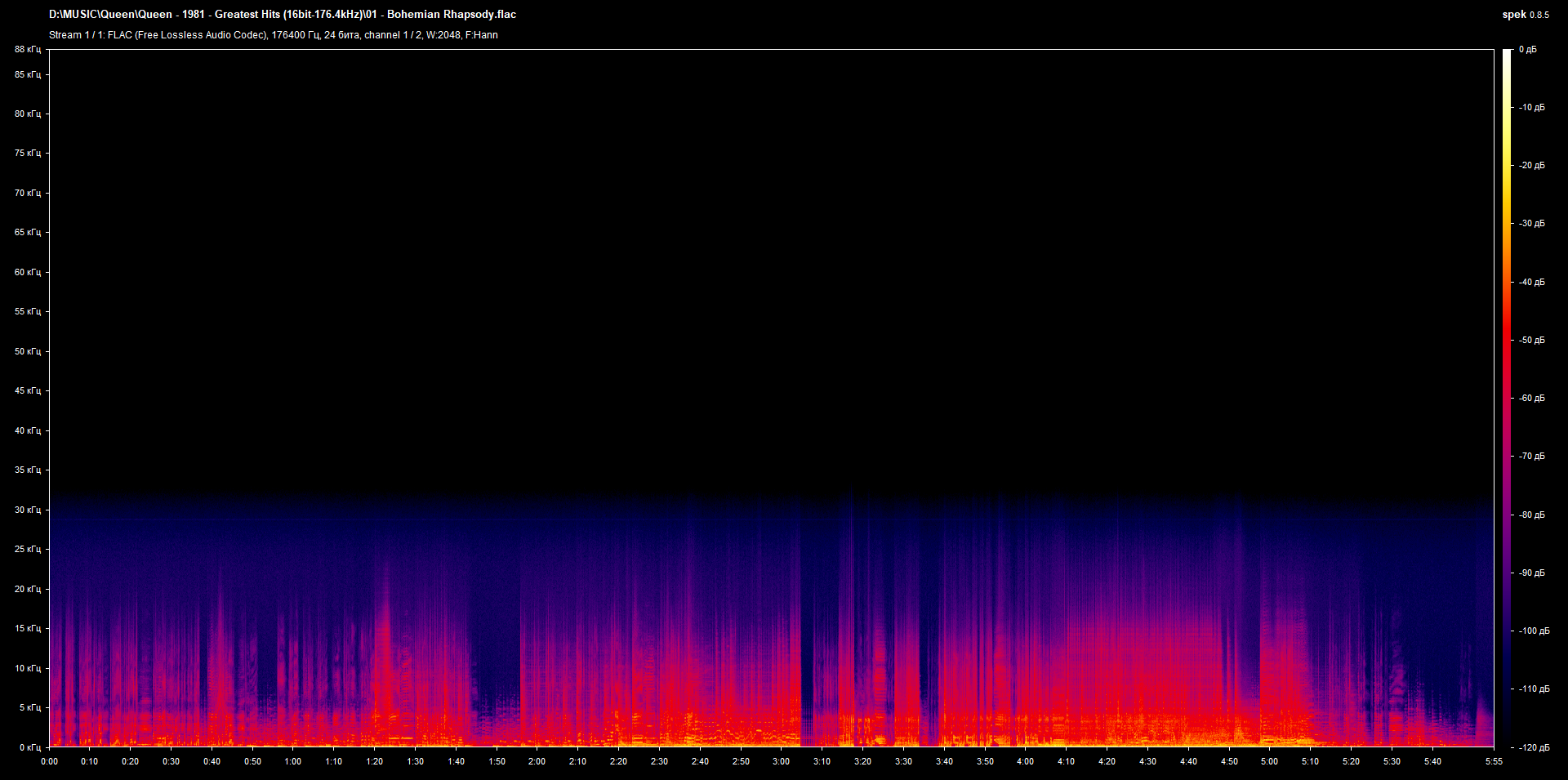Click the 1:00 time axis marker
The height and width of the screenshot is (780, 1568).
point(293,762)
